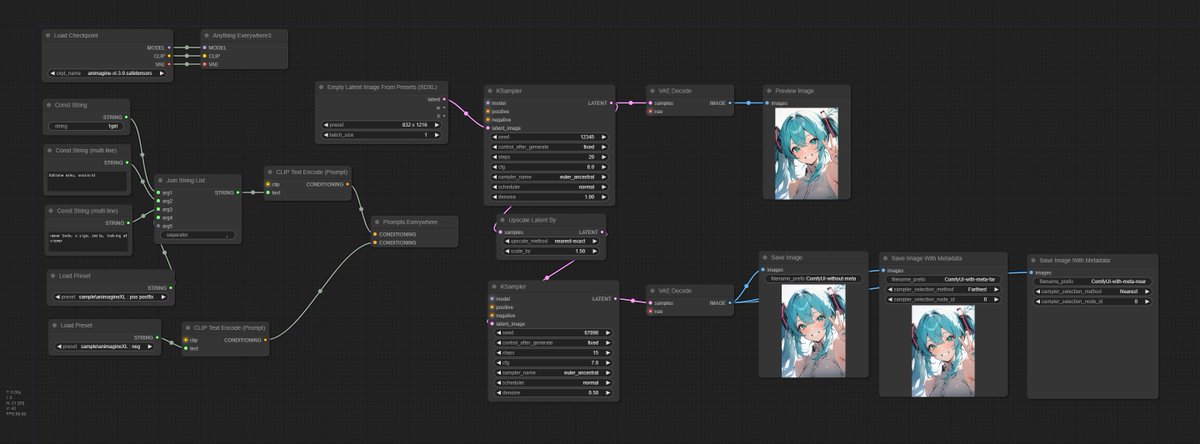Image resolution: width=1200 pixels, height=444 pixels.
Task: Collapse the Prompts Everywhere node title dot
Action: [x=377, y=222]
